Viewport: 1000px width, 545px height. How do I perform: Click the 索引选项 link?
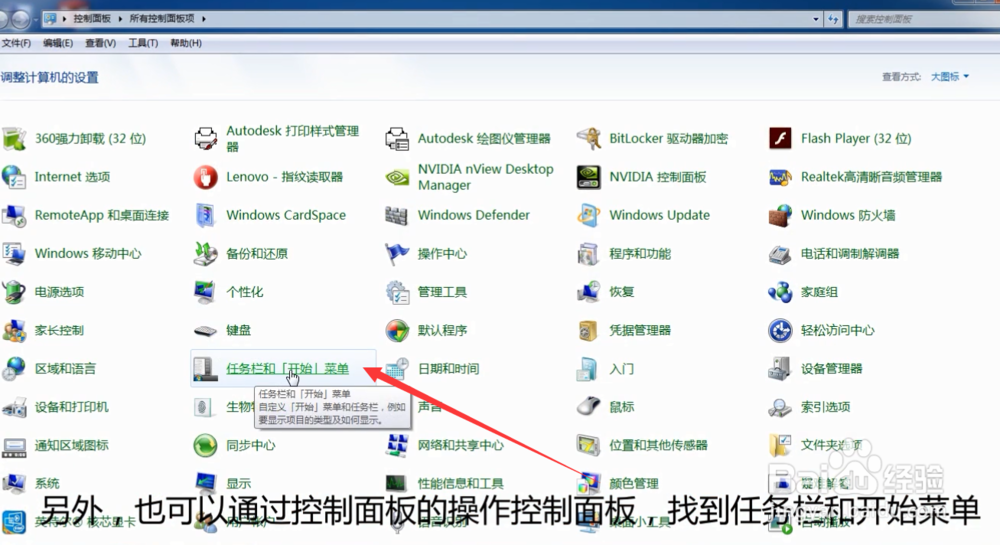[x=825, y=407]
